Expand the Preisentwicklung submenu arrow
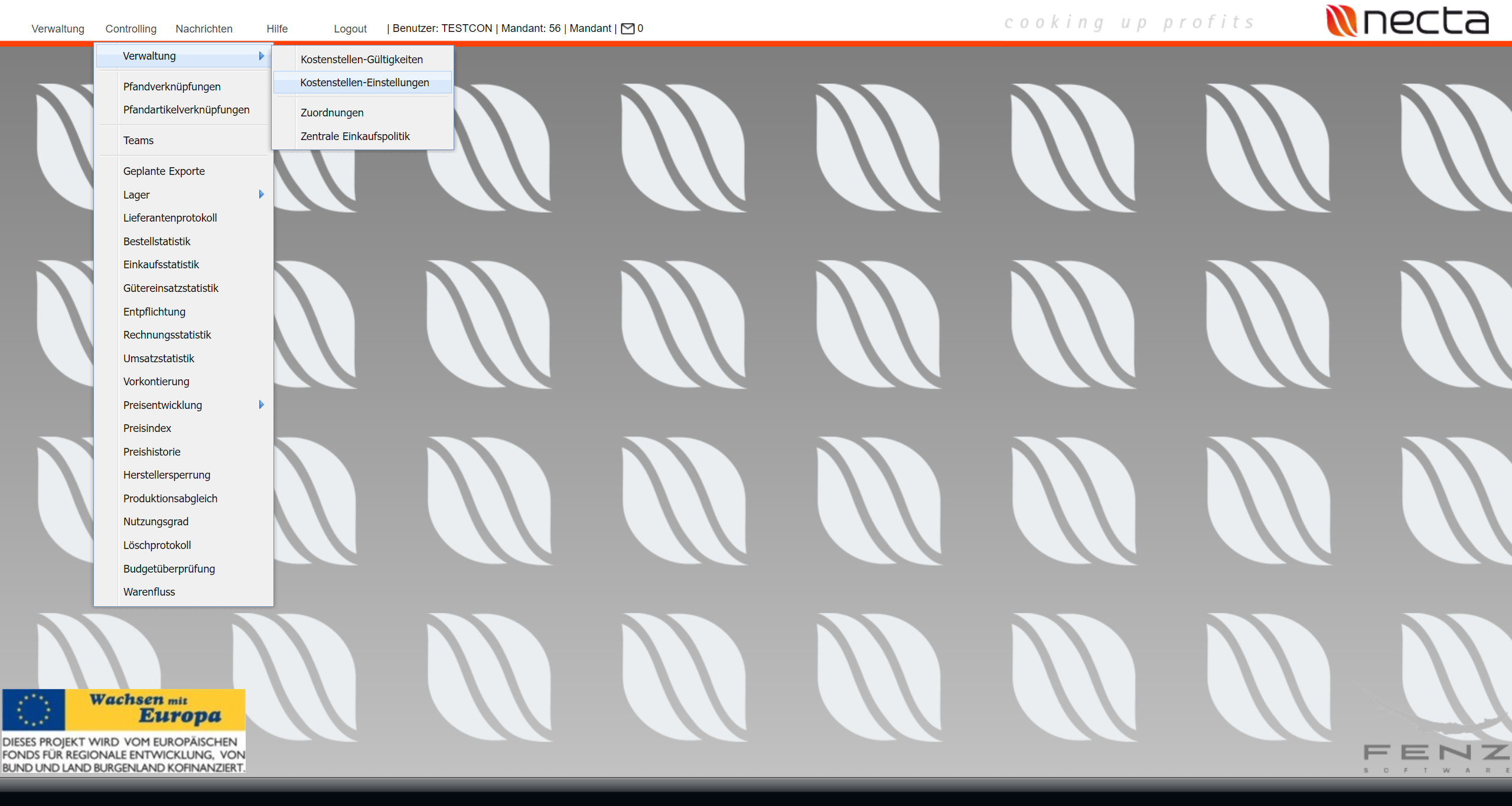The height and width of the screenshot is (806, 1512). 261,405
